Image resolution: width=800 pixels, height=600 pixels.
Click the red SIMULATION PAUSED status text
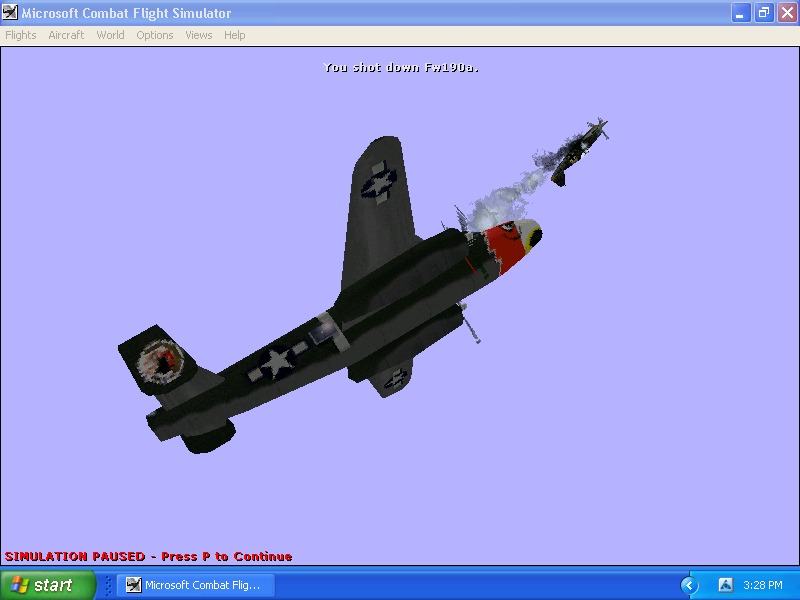click(148, 556)
